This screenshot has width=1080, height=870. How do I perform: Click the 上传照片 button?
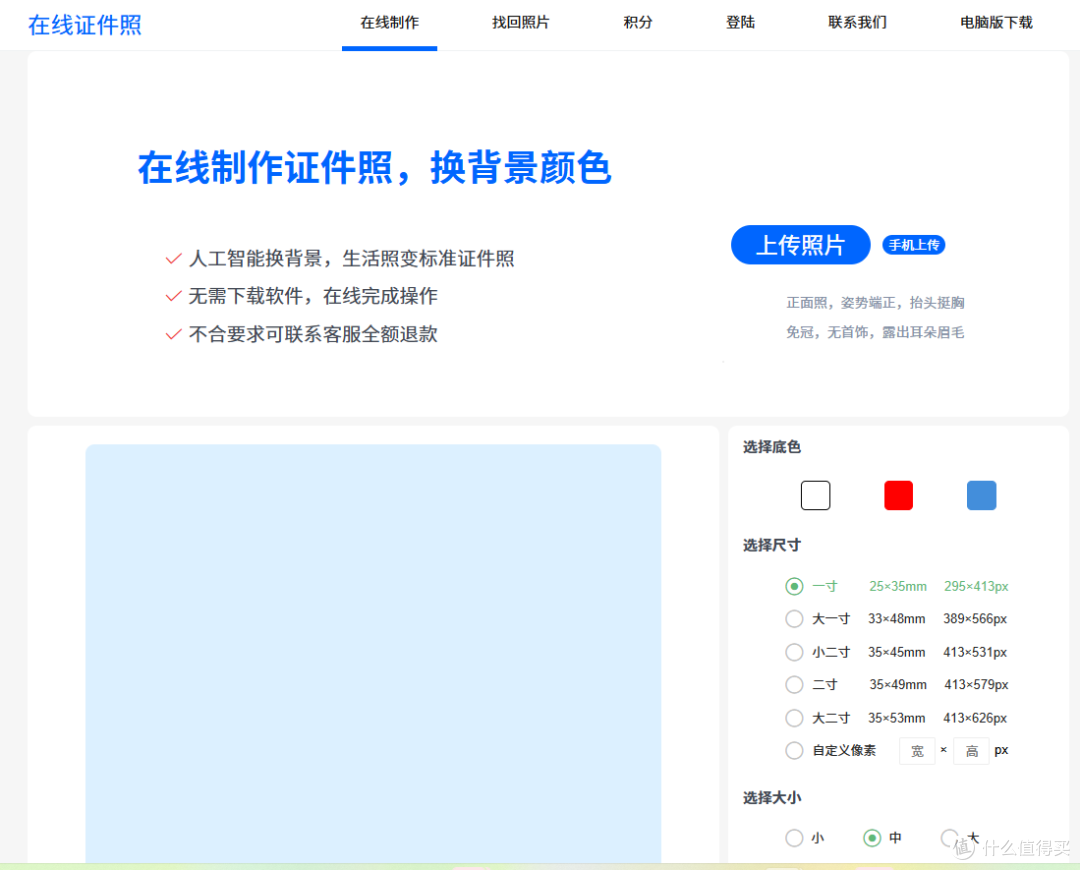point(800,245)
